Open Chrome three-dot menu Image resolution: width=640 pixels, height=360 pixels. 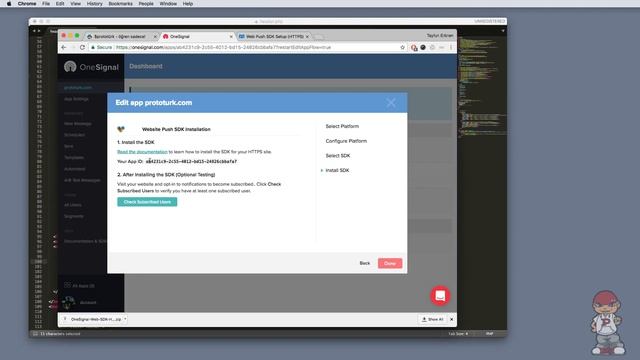click(x=451, y=47)
